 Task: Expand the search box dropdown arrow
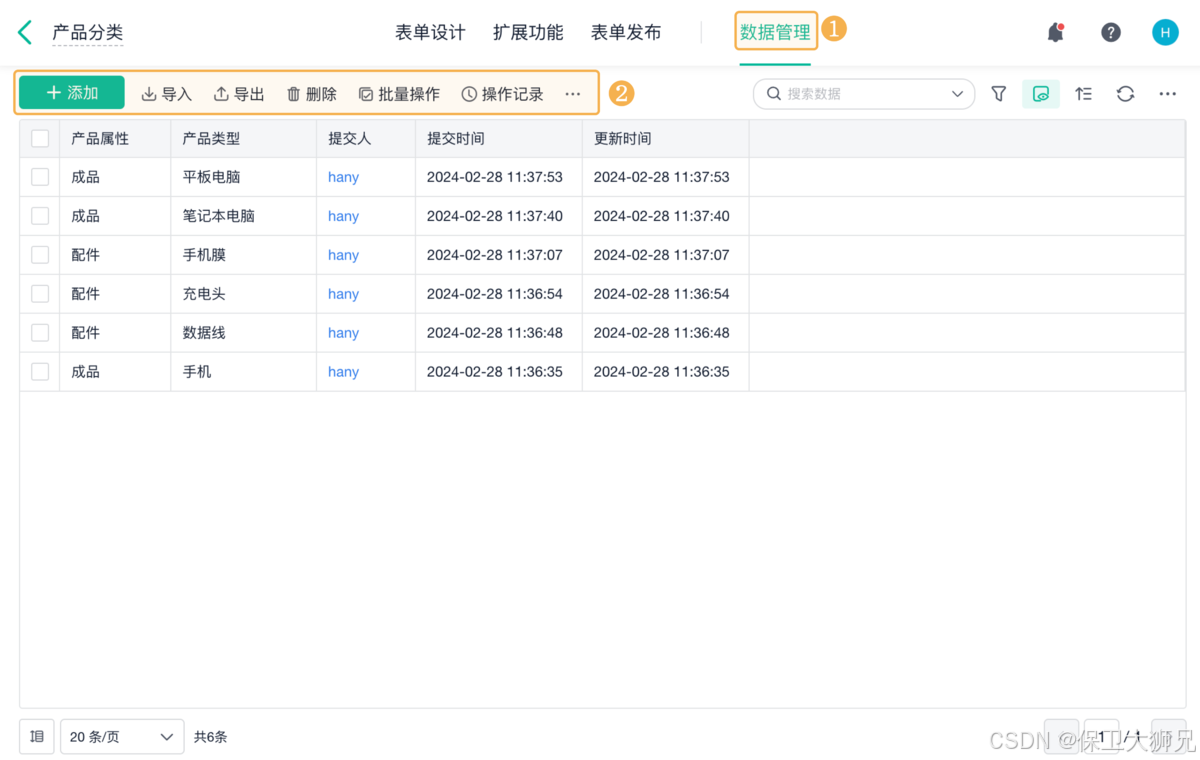[x=957, y=94]
